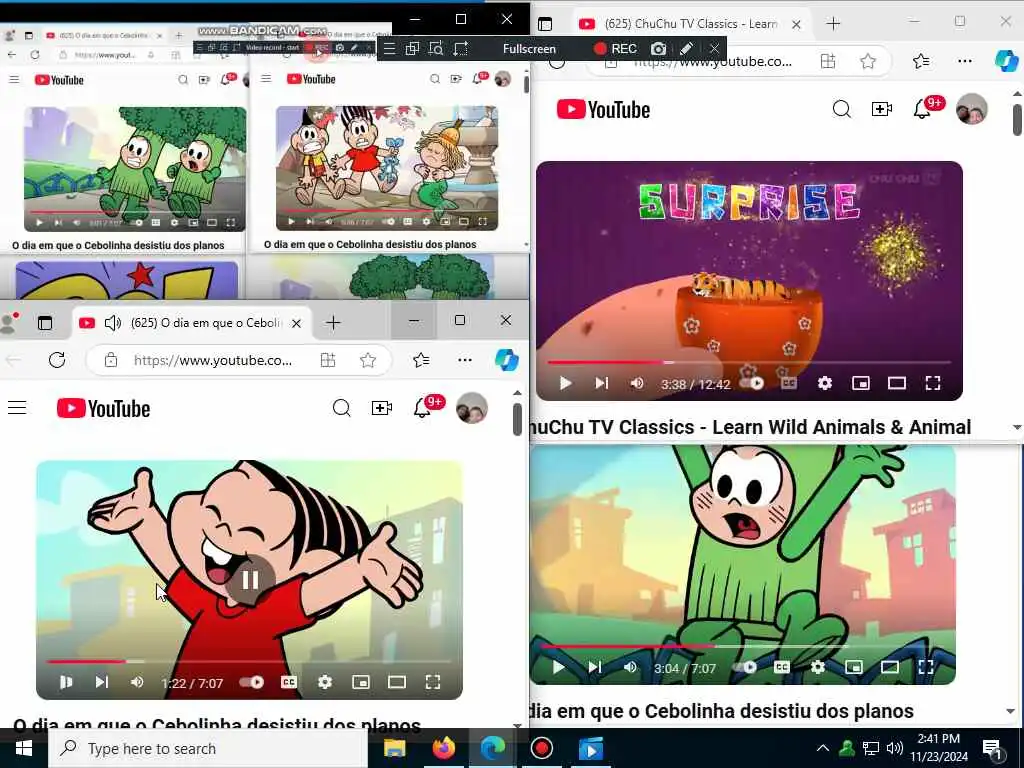
Task: Toggle CC captions in 1:22 / 7:07 player
Action: (289, 682)
